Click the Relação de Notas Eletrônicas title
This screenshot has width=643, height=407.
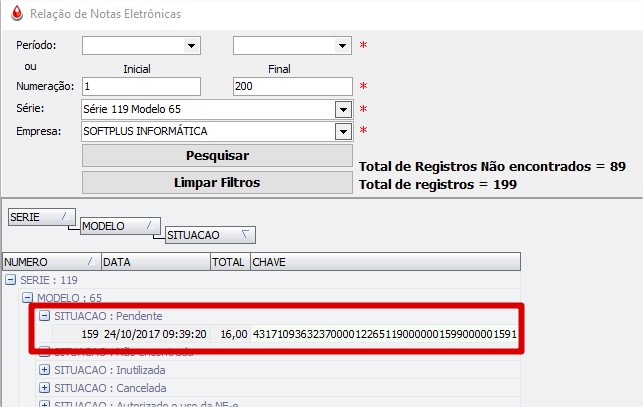click(105, 14)
